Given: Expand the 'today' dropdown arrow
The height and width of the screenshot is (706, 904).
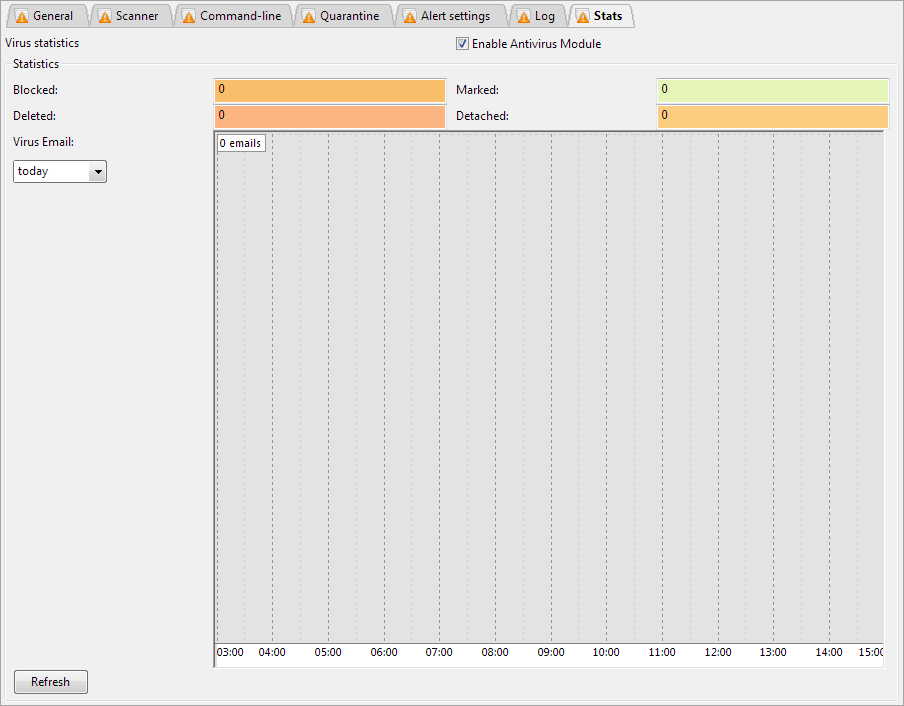Looking at the screenshot, I should coord(97,172).
